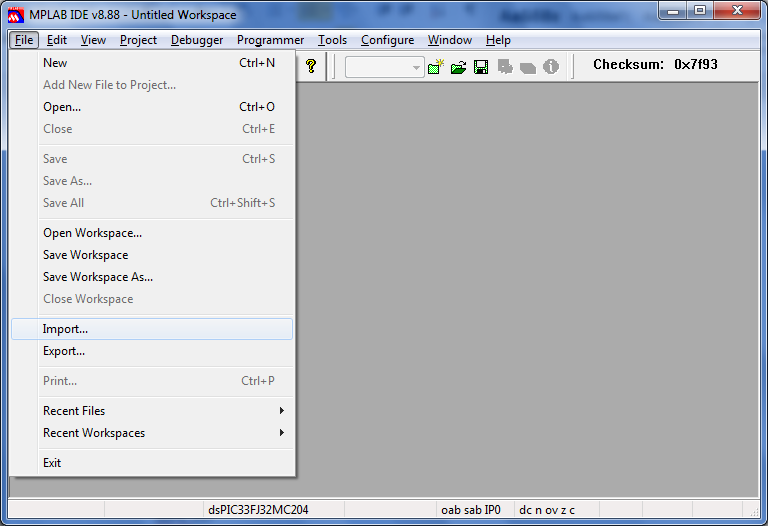Maximize the MPLAB IDE window
Screen dimensions: 768x526
pos(700,11)
